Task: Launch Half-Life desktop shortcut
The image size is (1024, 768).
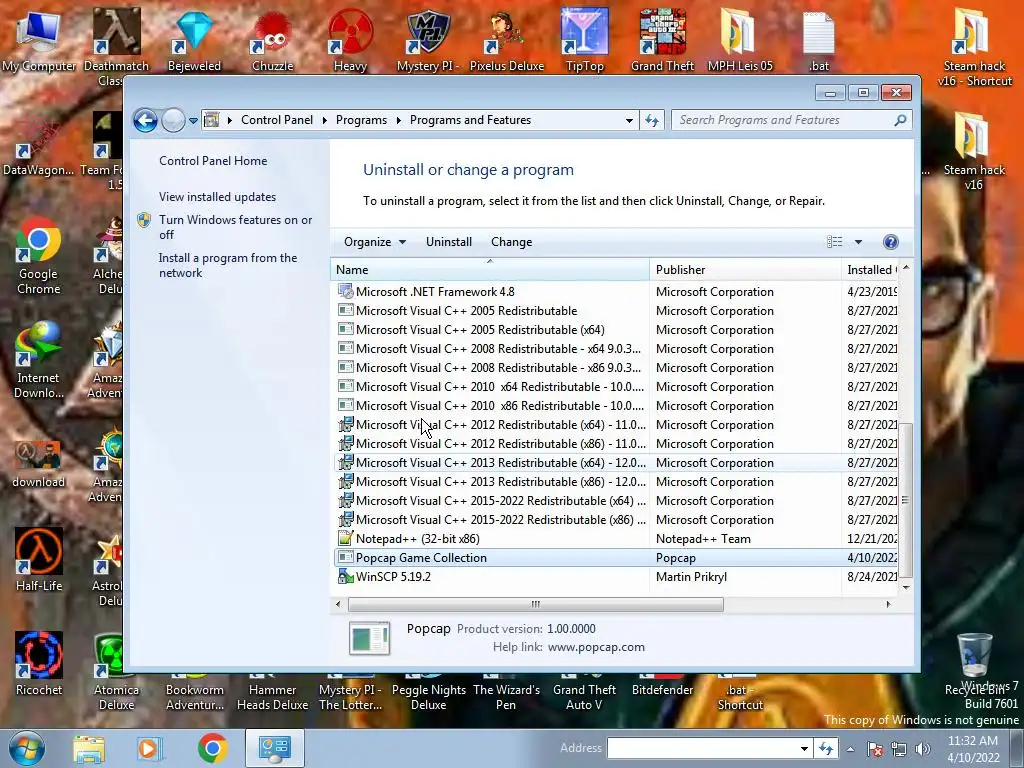Action: point(39,560)
